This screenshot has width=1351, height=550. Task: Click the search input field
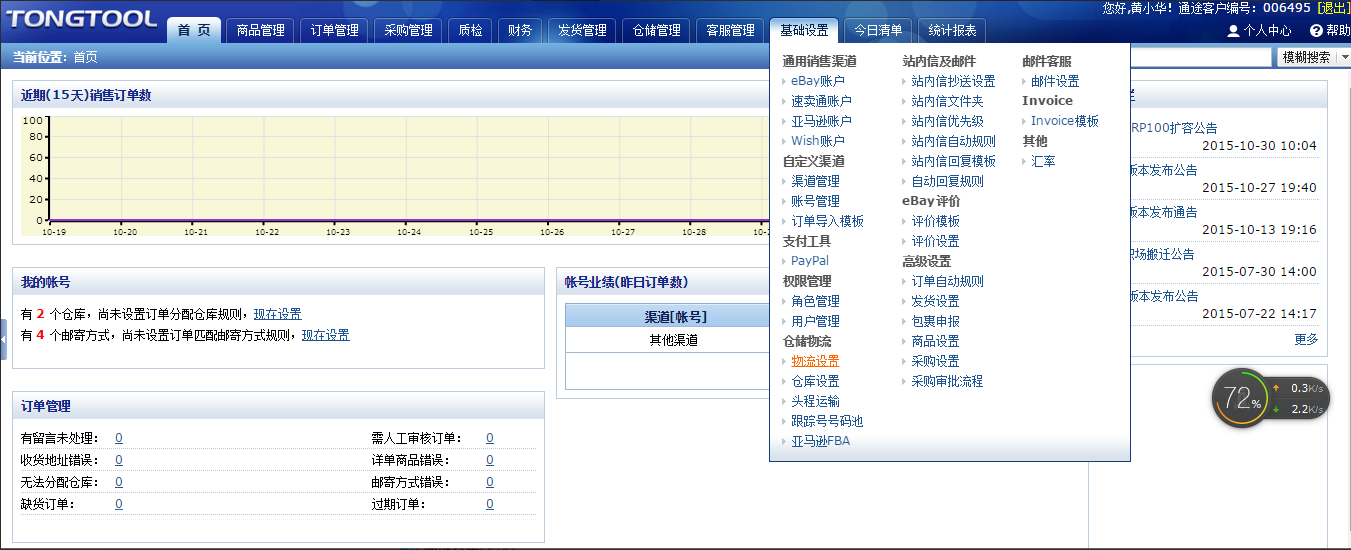point(1202,57)
